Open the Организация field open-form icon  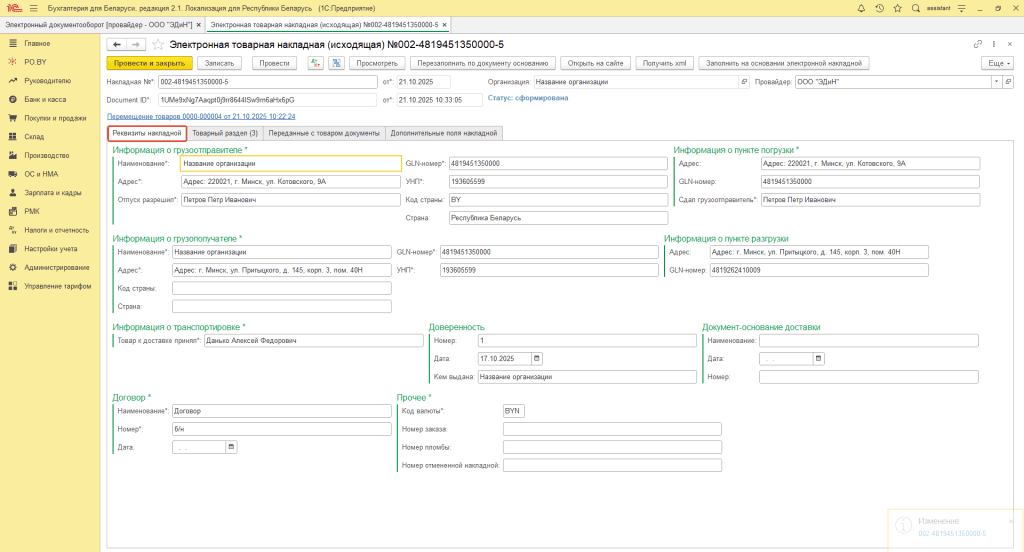(x=743, y=82)
